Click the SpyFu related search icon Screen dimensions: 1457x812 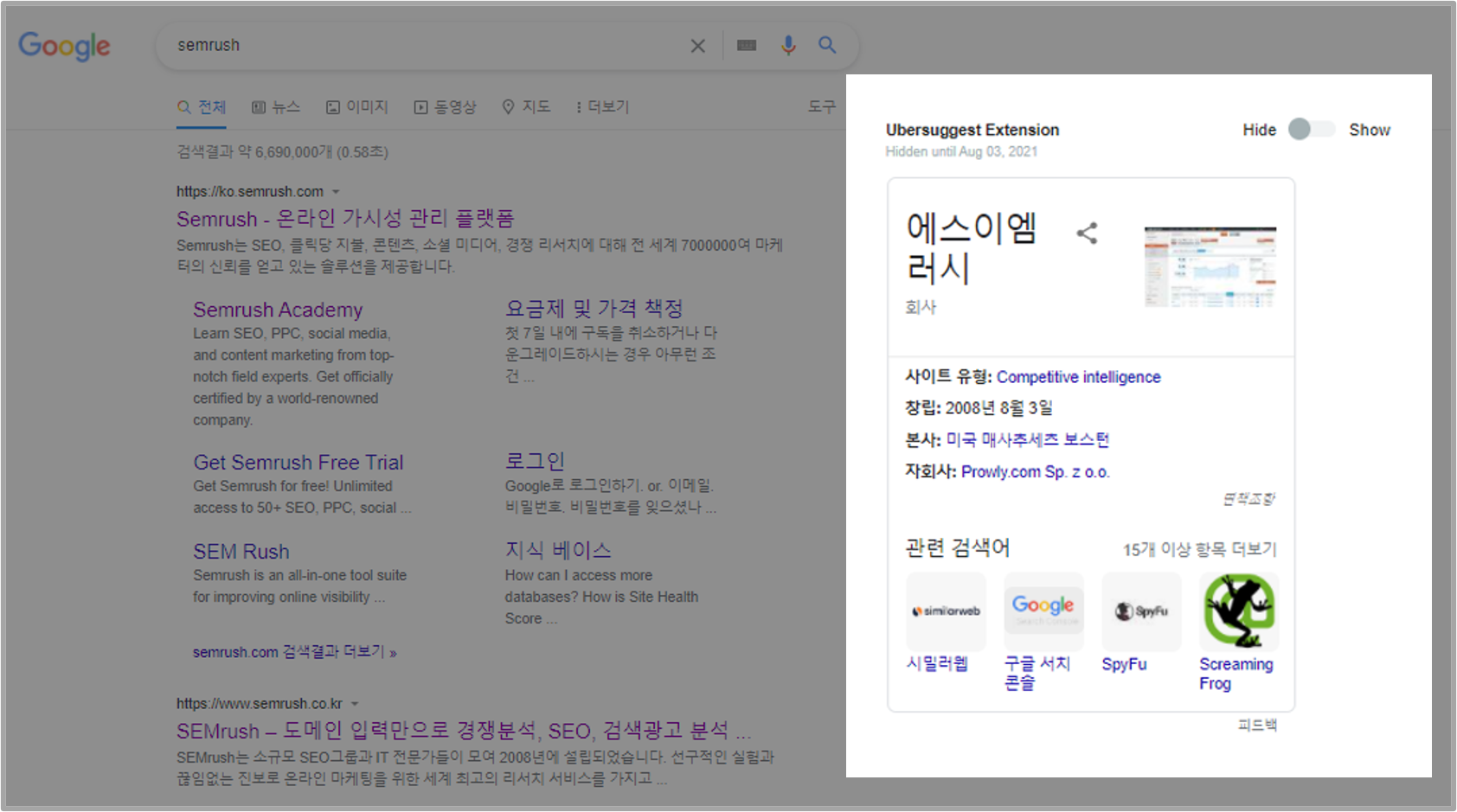coord(1140,611)
